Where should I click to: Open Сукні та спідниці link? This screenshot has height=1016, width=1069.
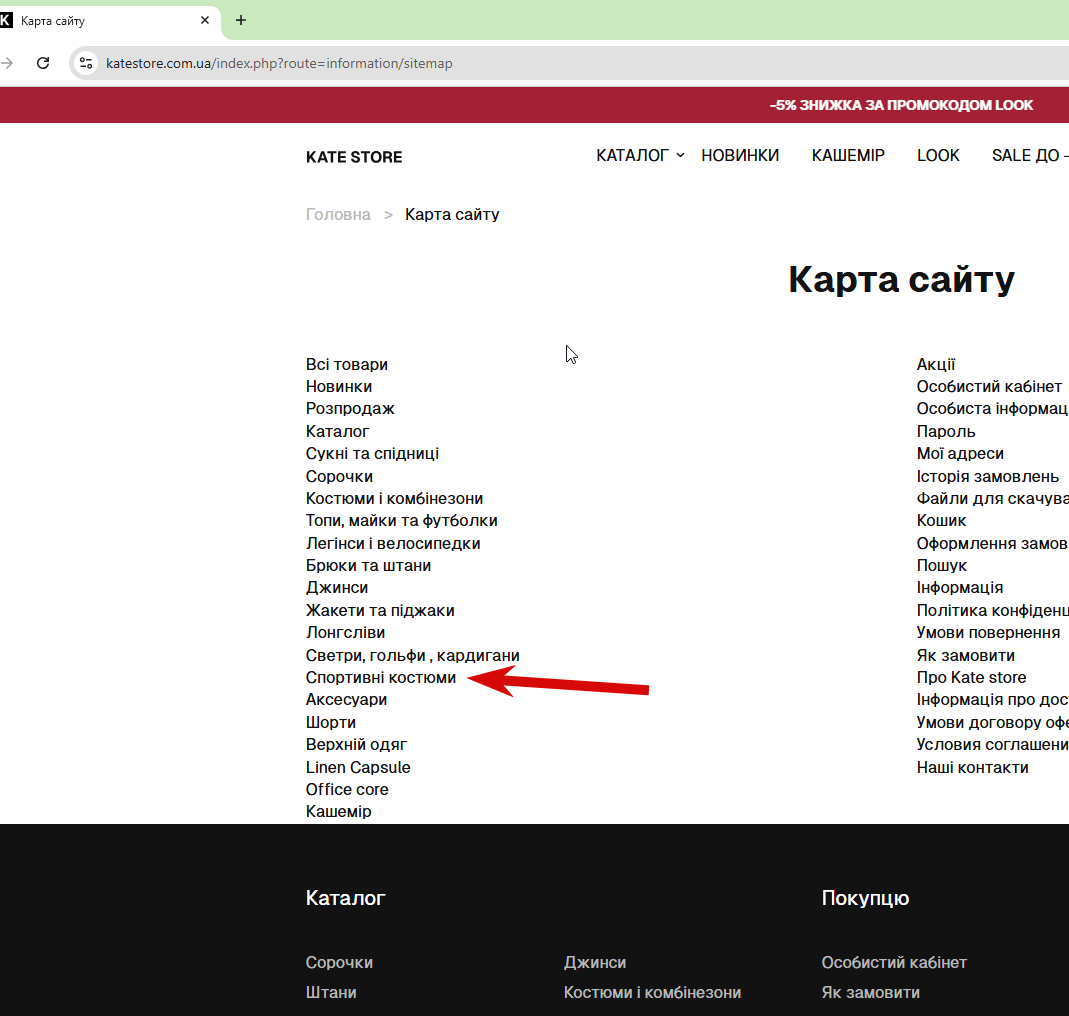click(372, 453)
